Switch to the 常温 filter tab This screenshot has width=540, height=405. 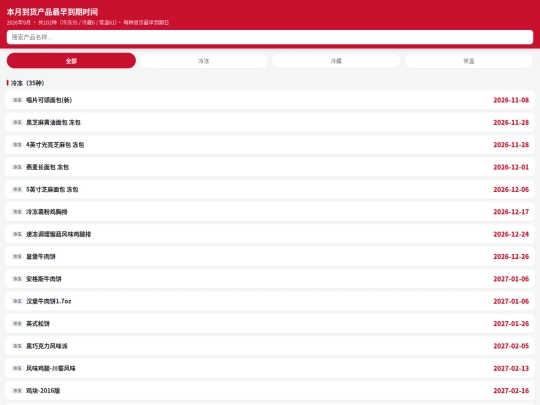tap(469, 61)
